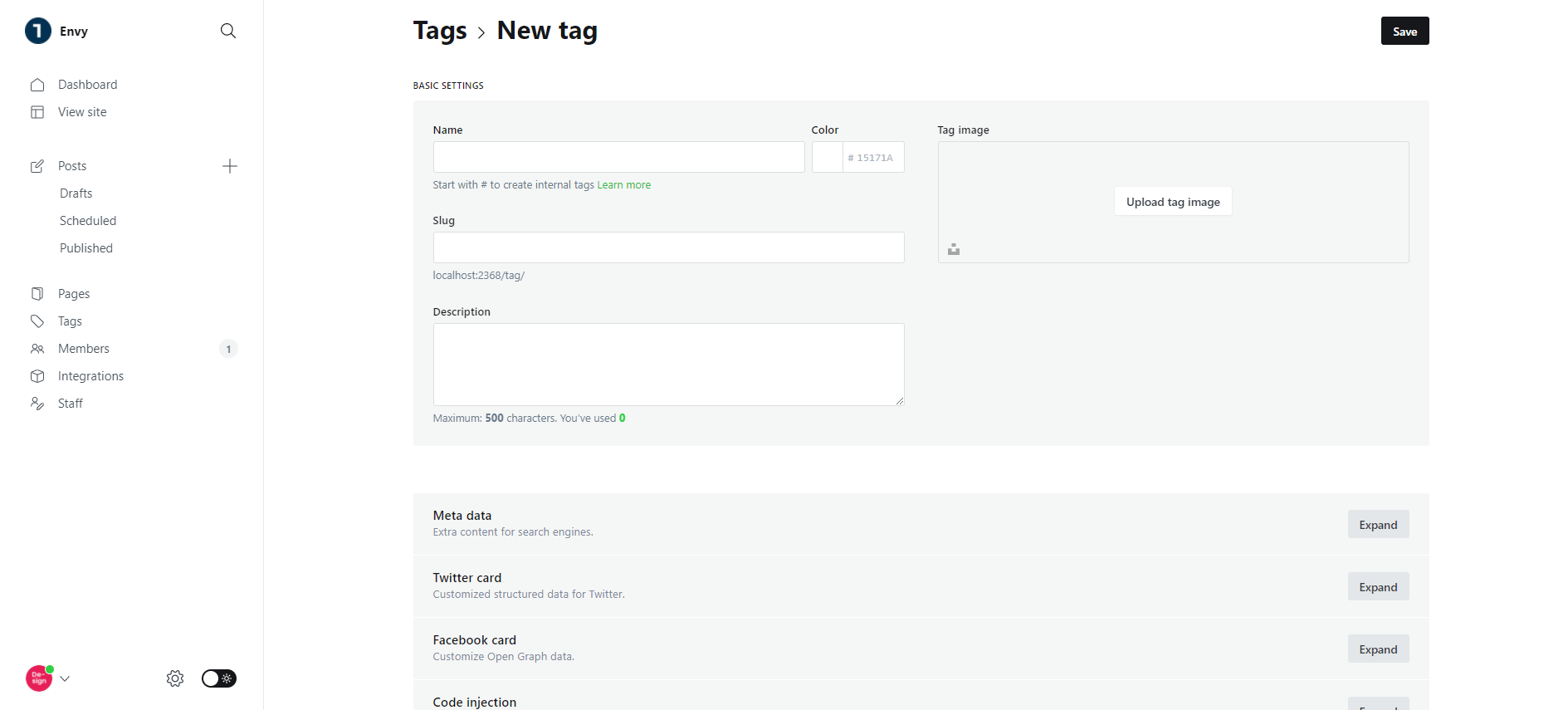The width and height of the screenshot is (1568, 710).
Task: Click the Code injection heading
Action: [x=475, y=703]
